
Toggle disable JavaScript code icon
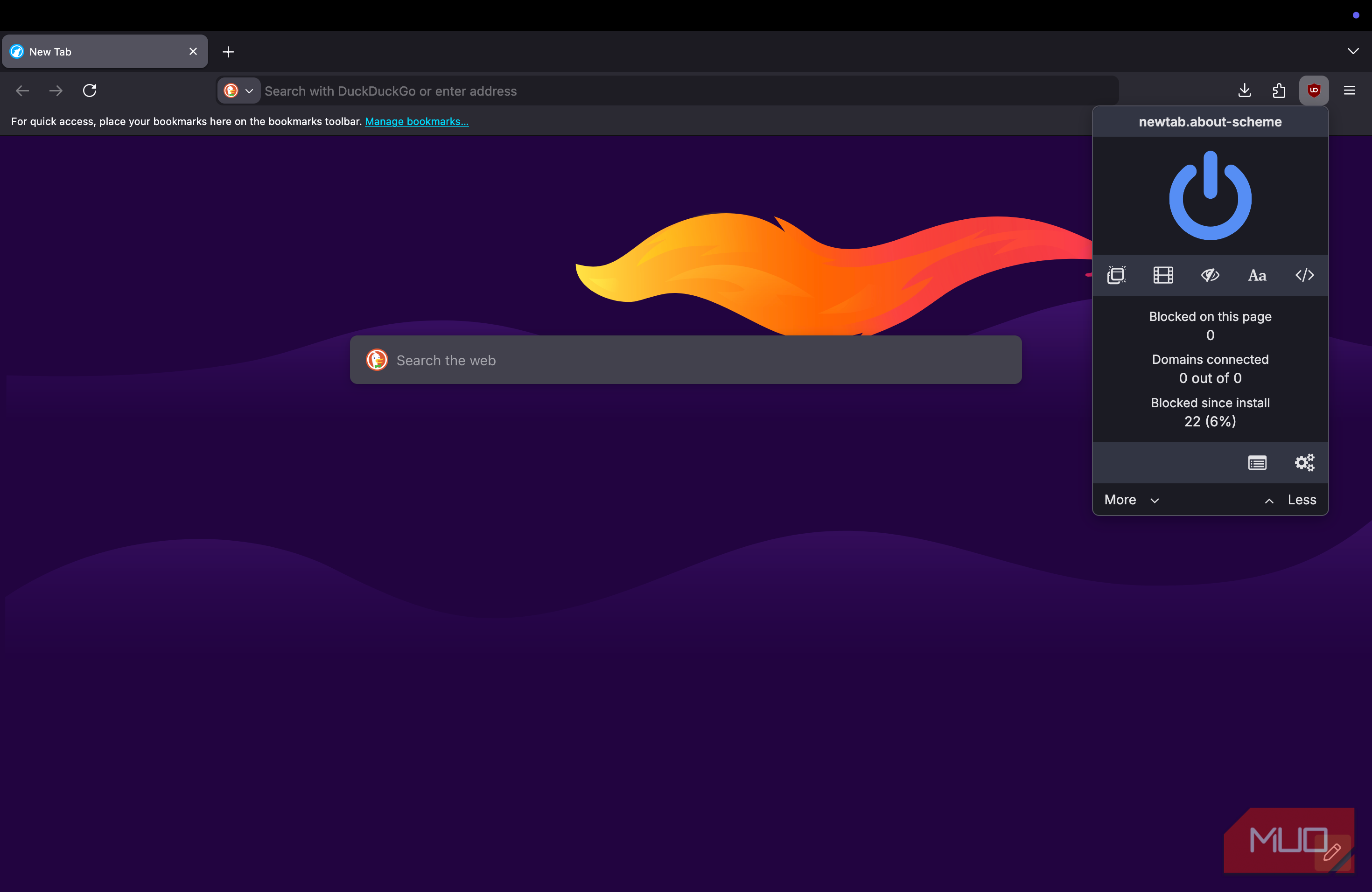pyautogui.click(x=1304, y=275)
